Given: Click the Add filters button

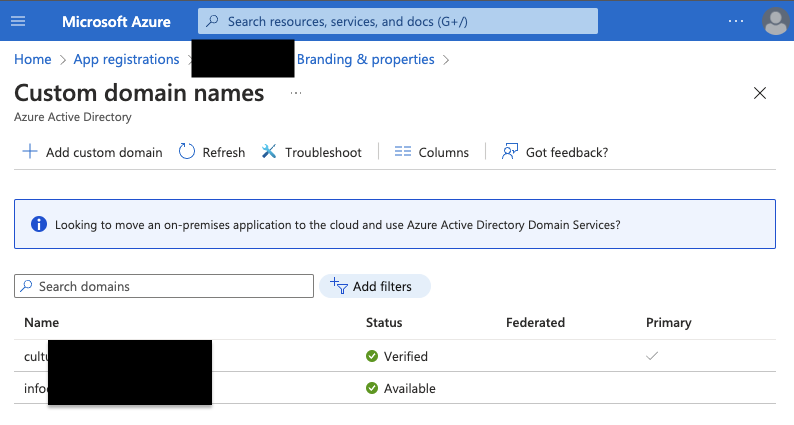Looking at the screenshot, I should 375,286.
